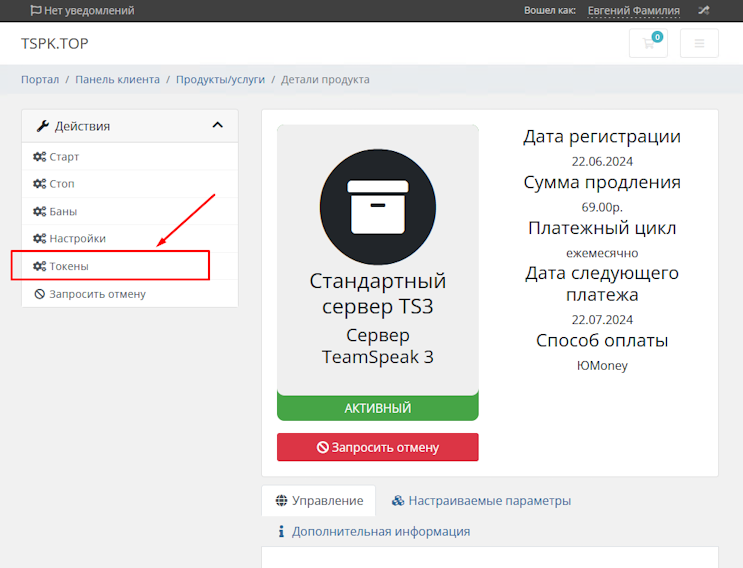Click the notifications flag icon
This screenshot has height=568, width=743.
(x=36, y=10)
